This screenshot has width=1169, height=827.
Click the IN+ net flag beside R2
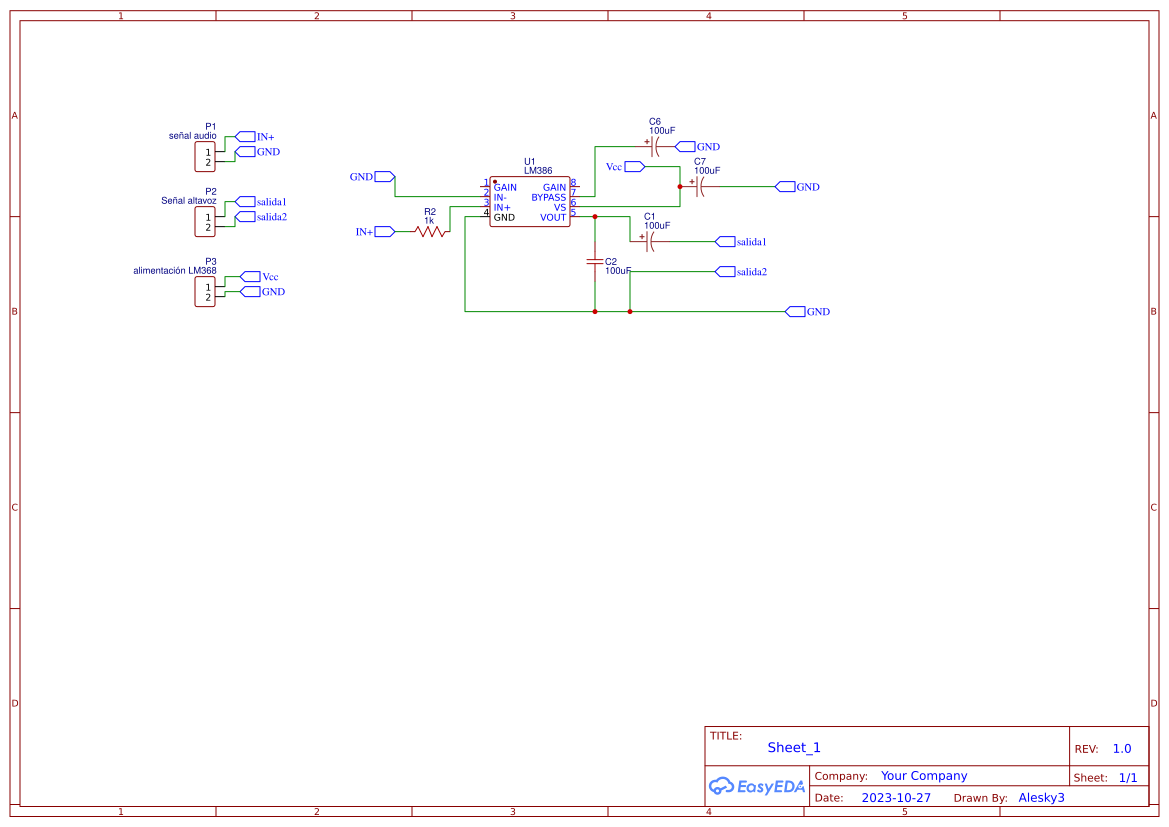pos(384,232)
